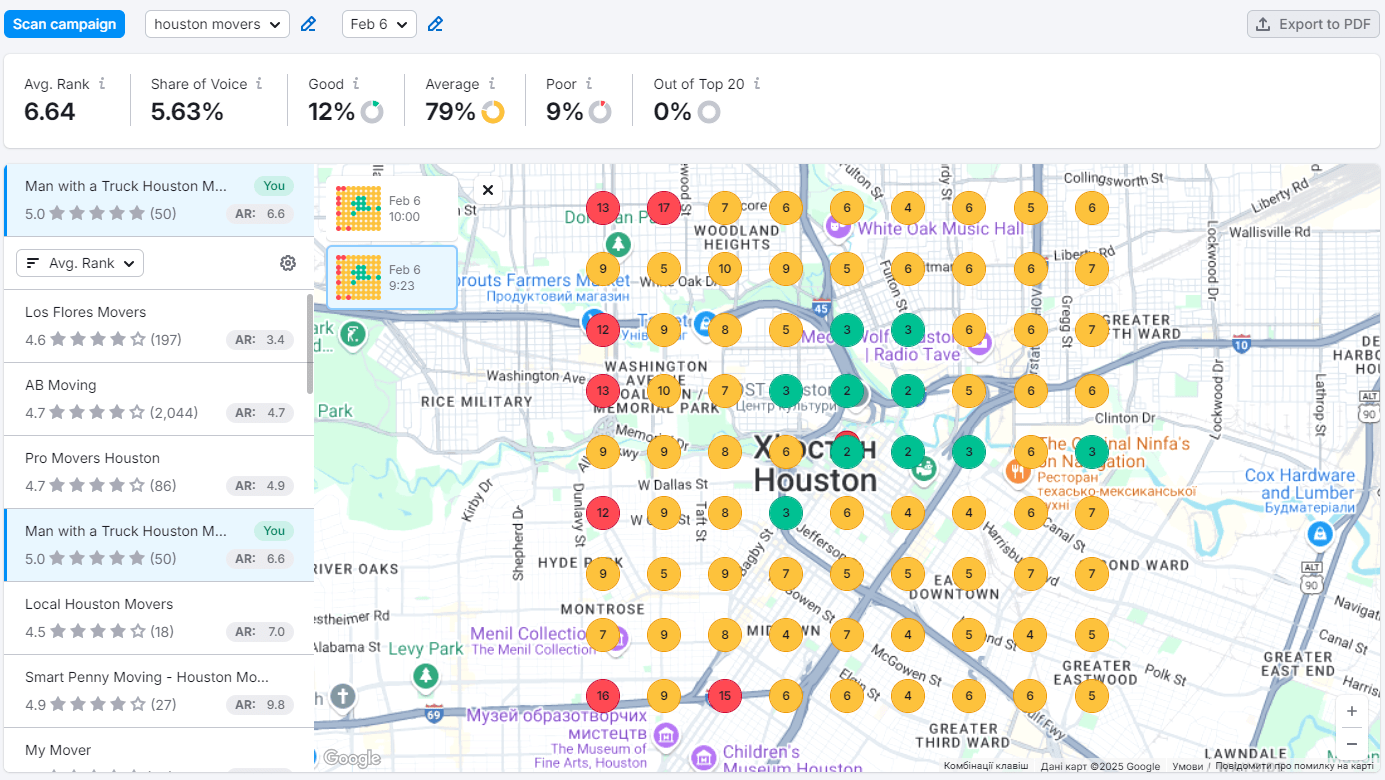The width and height of the screenshot is (1385, 780).
Task: Click the info icon next to Good
Action: point(356,84)
